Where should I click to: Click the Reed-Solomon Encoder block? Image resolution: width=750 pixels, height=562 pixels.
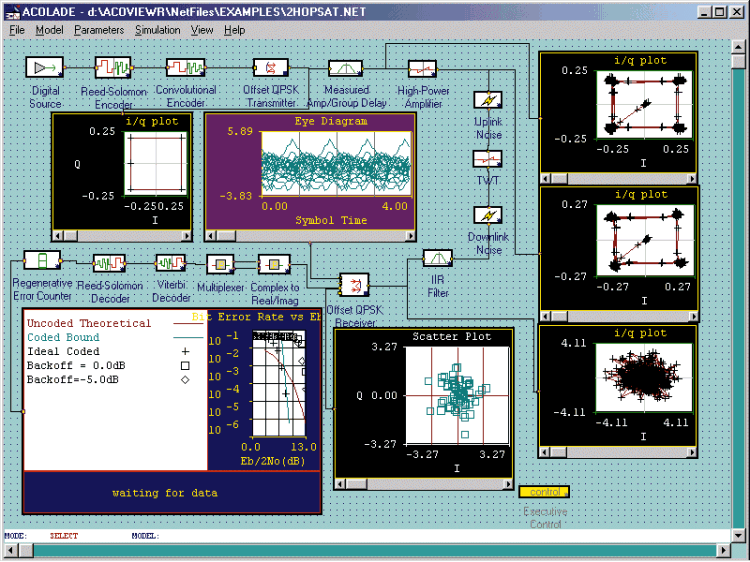[x=113, y=67]
